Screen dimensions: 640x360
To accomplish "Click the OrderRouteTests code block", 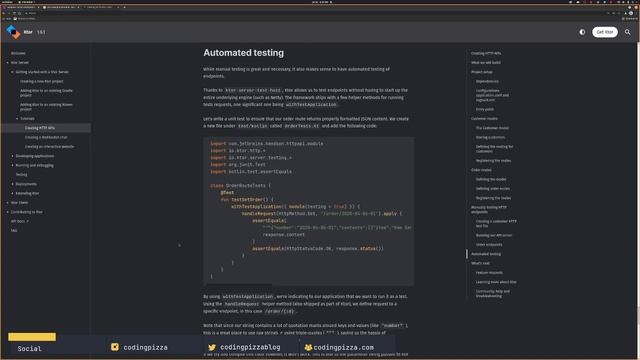I will coord(308,211).
